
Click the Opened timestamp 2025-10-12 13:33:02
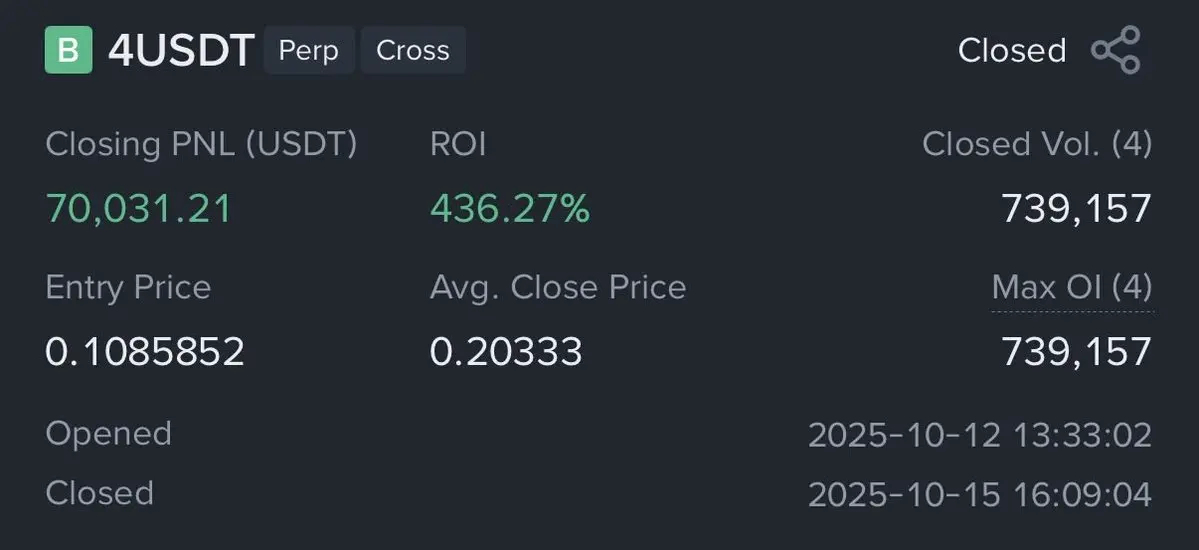coord(979,435)
